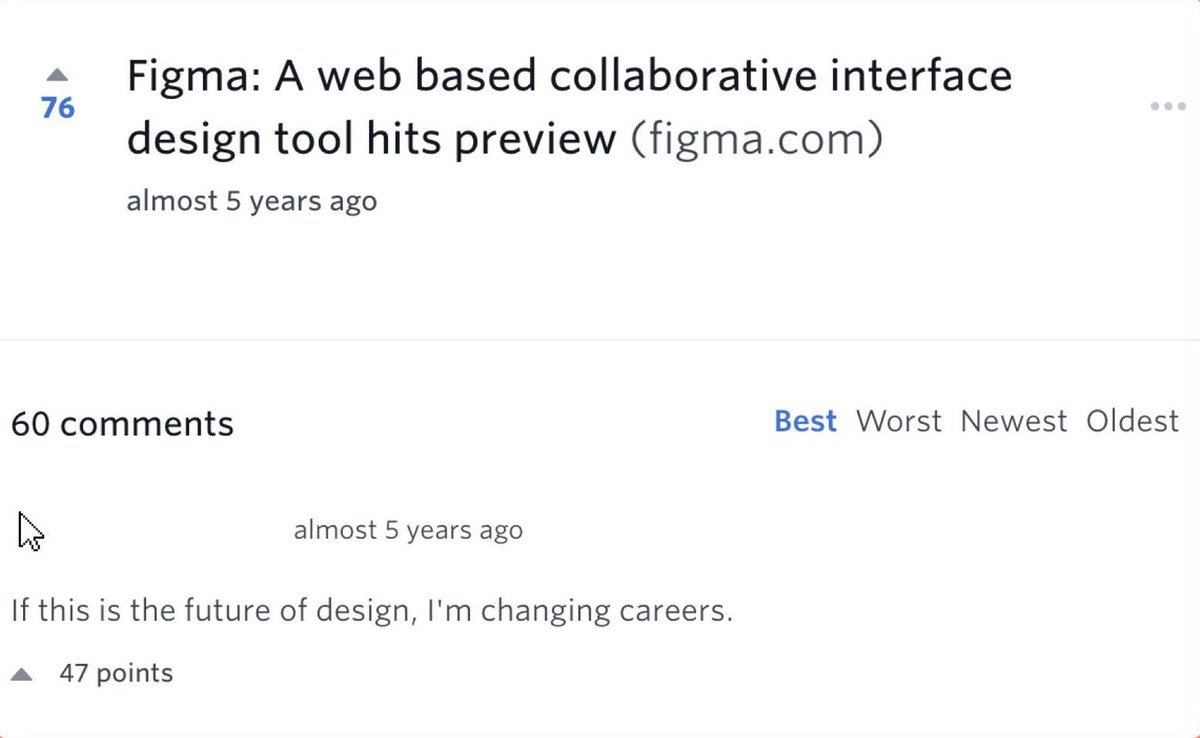Image resolution: width=1200 pixels, height=738 pixels.
Task: Click the divider line below the post header
Action: coord(600,340)
